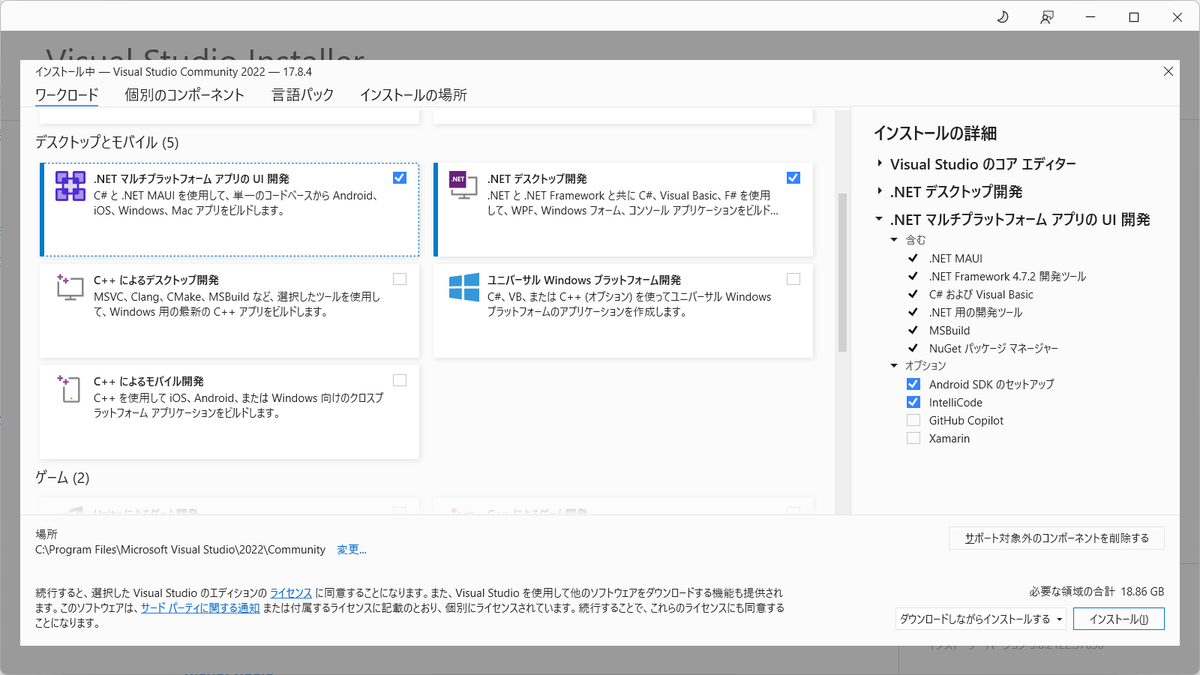1200x675 pixels.
Task: Click the install path C:\Program Files text
Action: [180, 550]
